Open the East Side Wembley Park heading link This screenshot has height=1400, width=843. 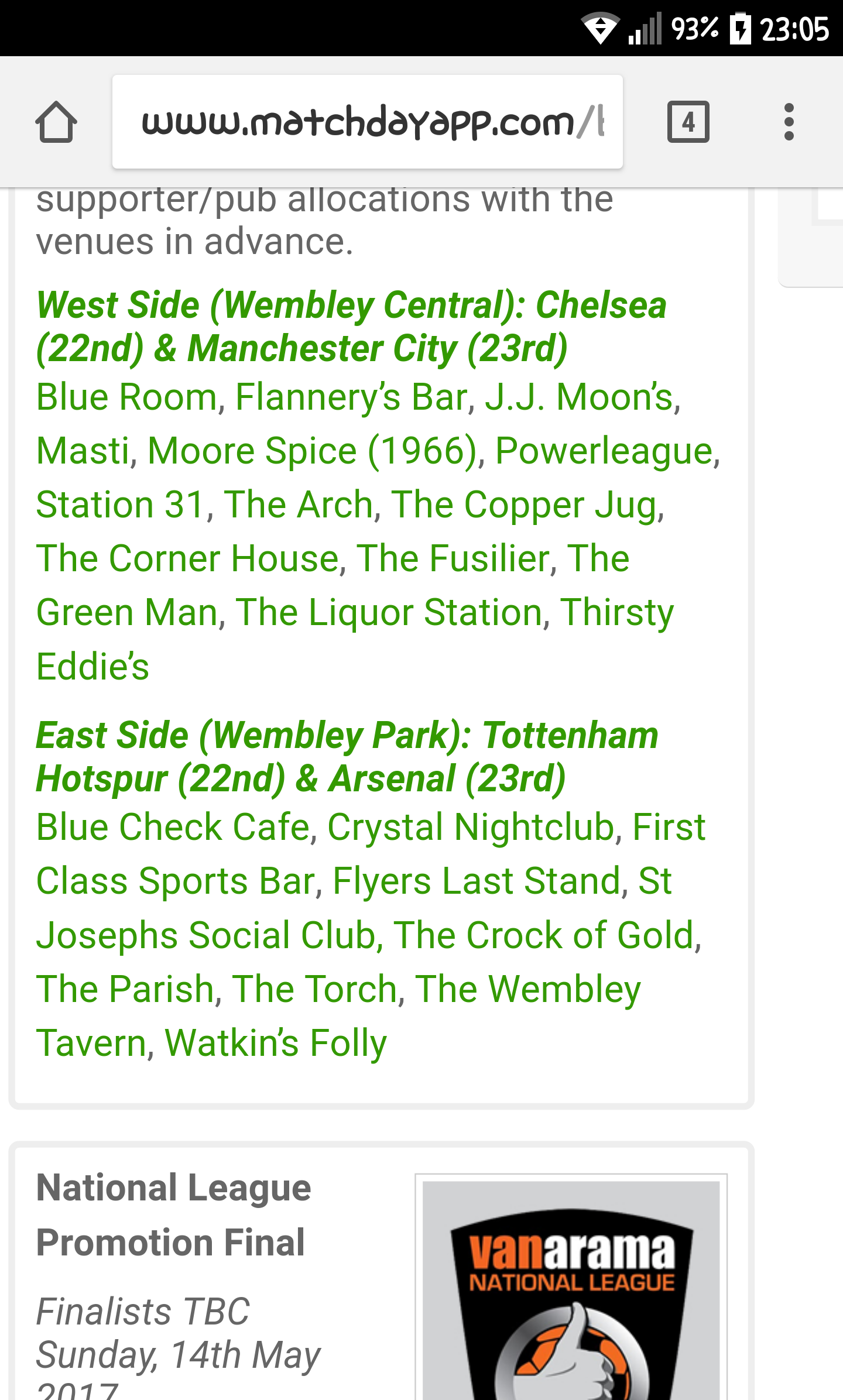pyautogui.click(x=347, y=757)
